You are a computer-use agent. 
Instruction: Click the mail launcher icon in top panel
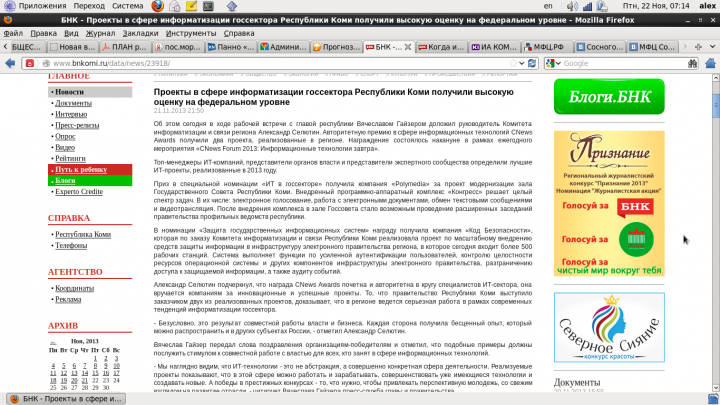(x=174, y=6)
